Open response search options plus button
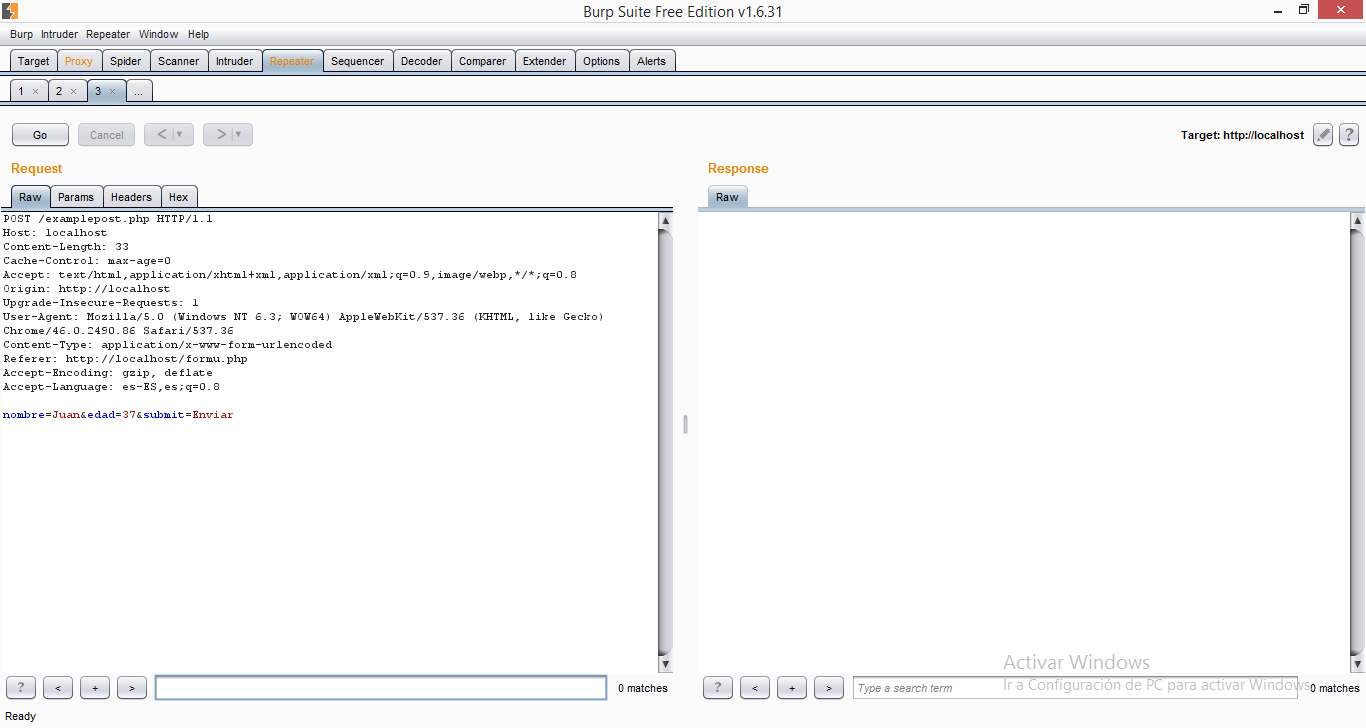Viewport: 1366px width, 728px height. [x=792, y=688]
